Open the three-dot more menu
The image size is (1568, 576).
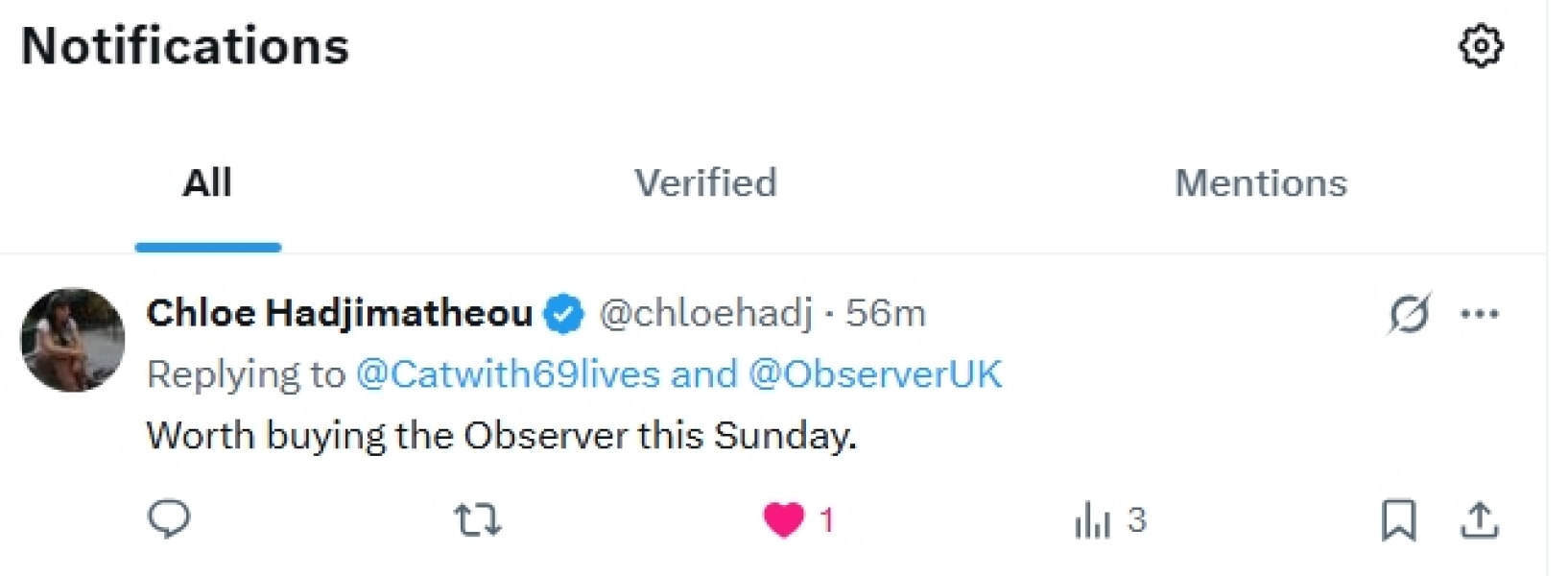tap(1482, 312)
